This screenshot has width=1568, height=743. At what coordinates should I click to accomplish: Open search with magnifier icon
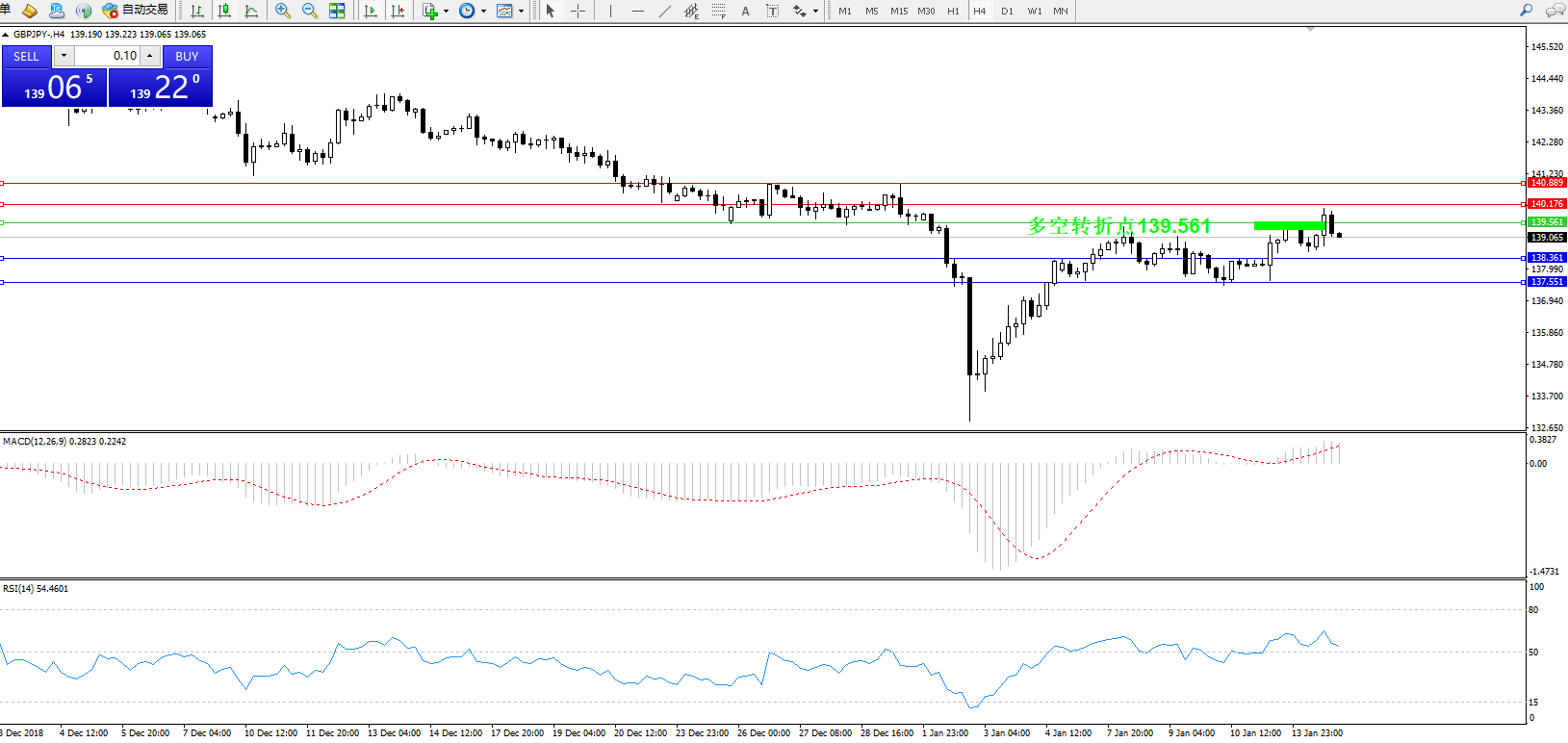(1526, 11)
